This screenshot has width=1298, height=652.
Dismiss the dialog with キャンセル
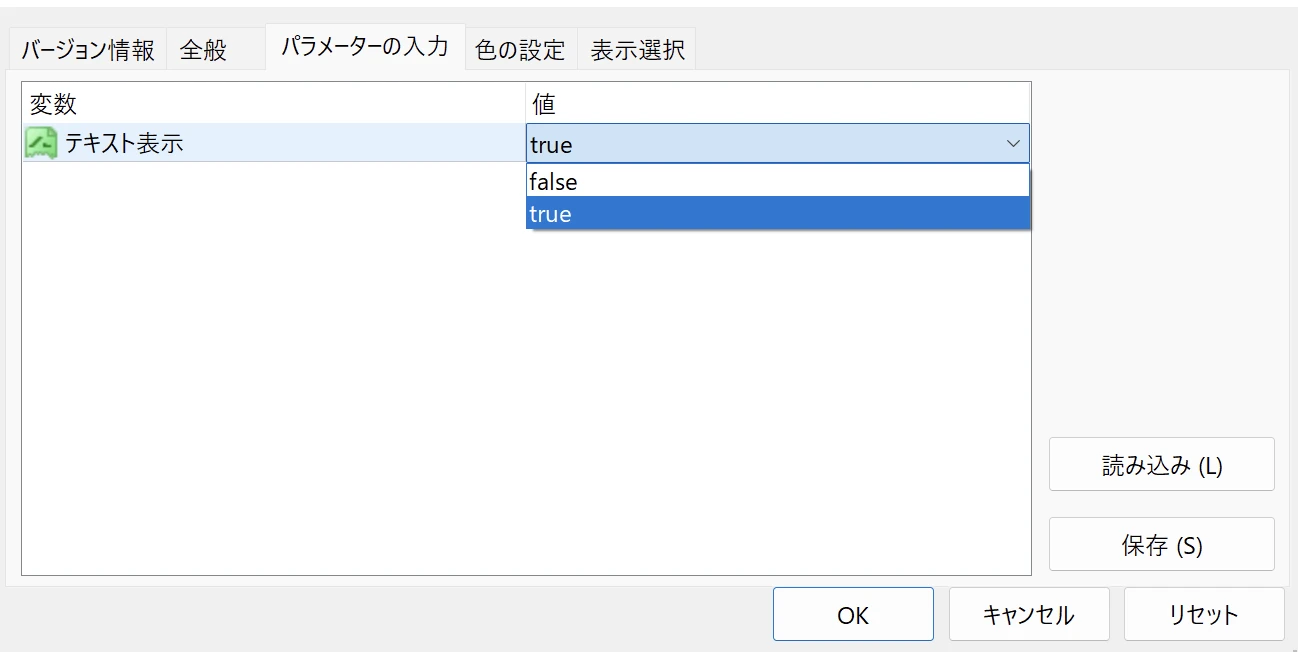(x=1029, y=614)
